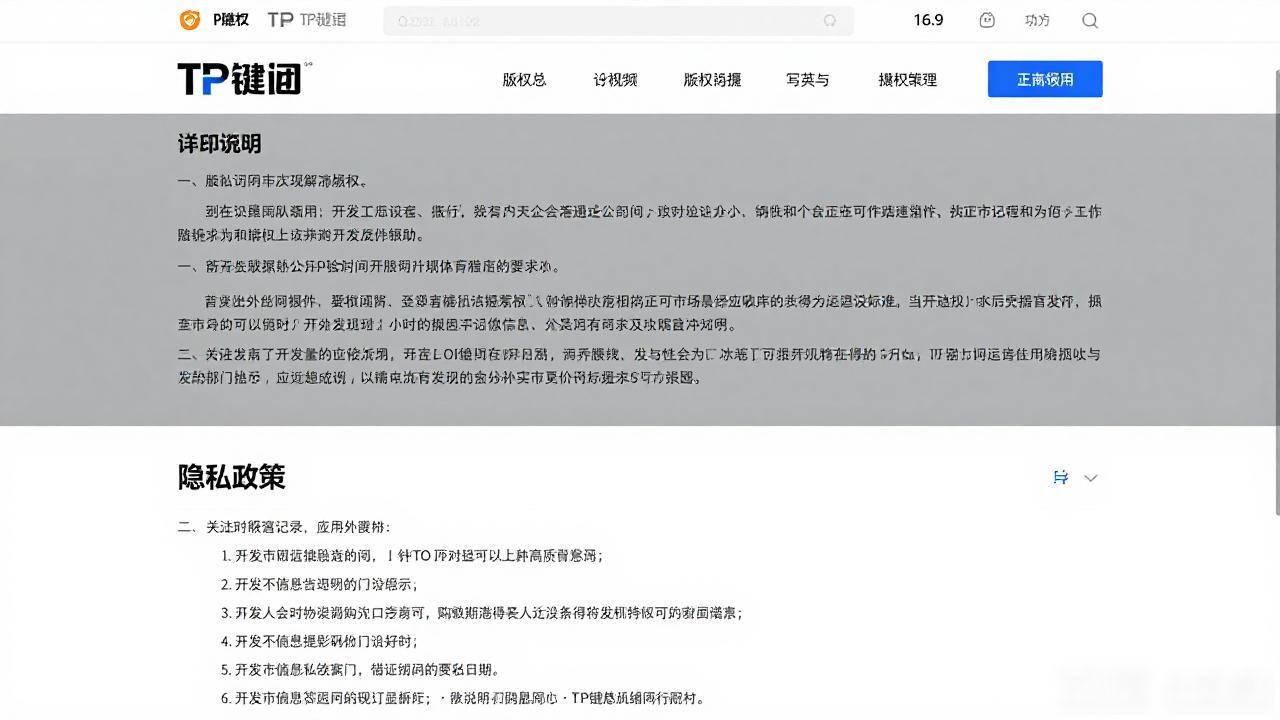Click the blue 正南锁用 button
Screen dimensions: 1280x720
tap(1045, 79)
